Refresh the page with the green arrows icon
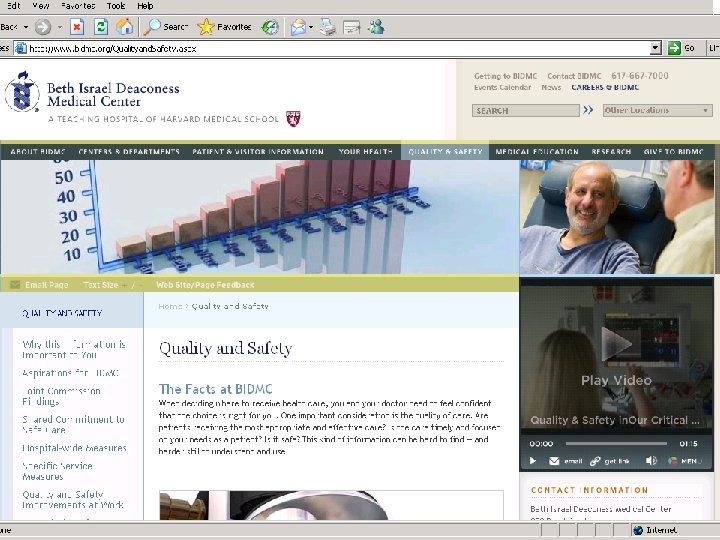Viewport: 720px width, 540px height. pos(101,27)
